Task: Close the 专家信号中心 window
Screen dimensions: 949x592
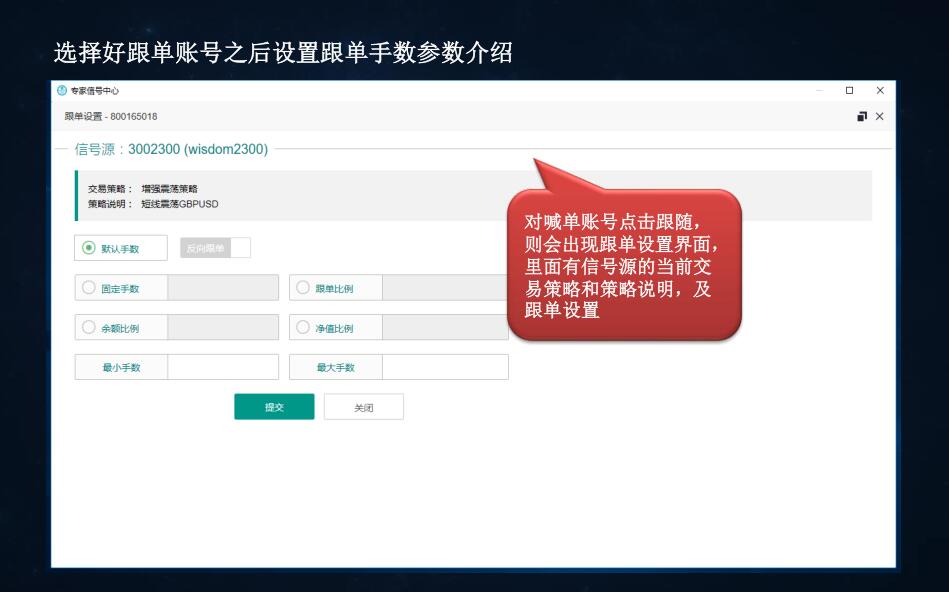Action: [880, 91]
